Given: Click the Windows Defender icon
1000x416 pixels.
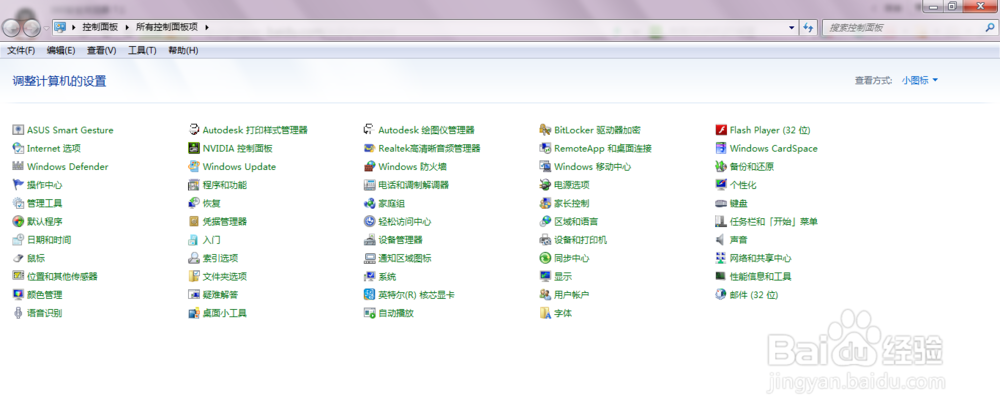Looking at the screenshot, I should click(x=18, y=167).
